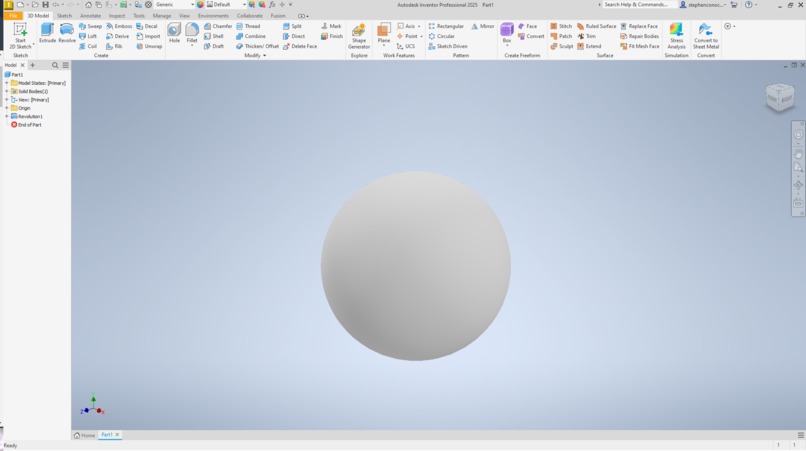Choose the Split tool

click(x=292, y=26)
